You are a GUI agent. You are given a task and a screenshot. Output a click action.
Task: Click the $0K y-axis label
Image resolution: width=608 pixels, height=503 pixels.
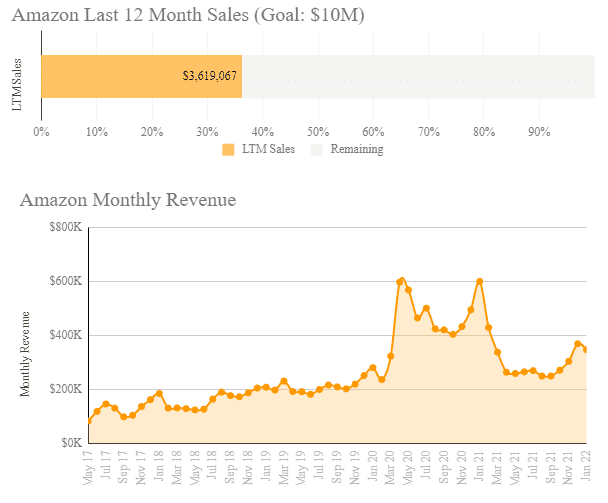(71, 442)
